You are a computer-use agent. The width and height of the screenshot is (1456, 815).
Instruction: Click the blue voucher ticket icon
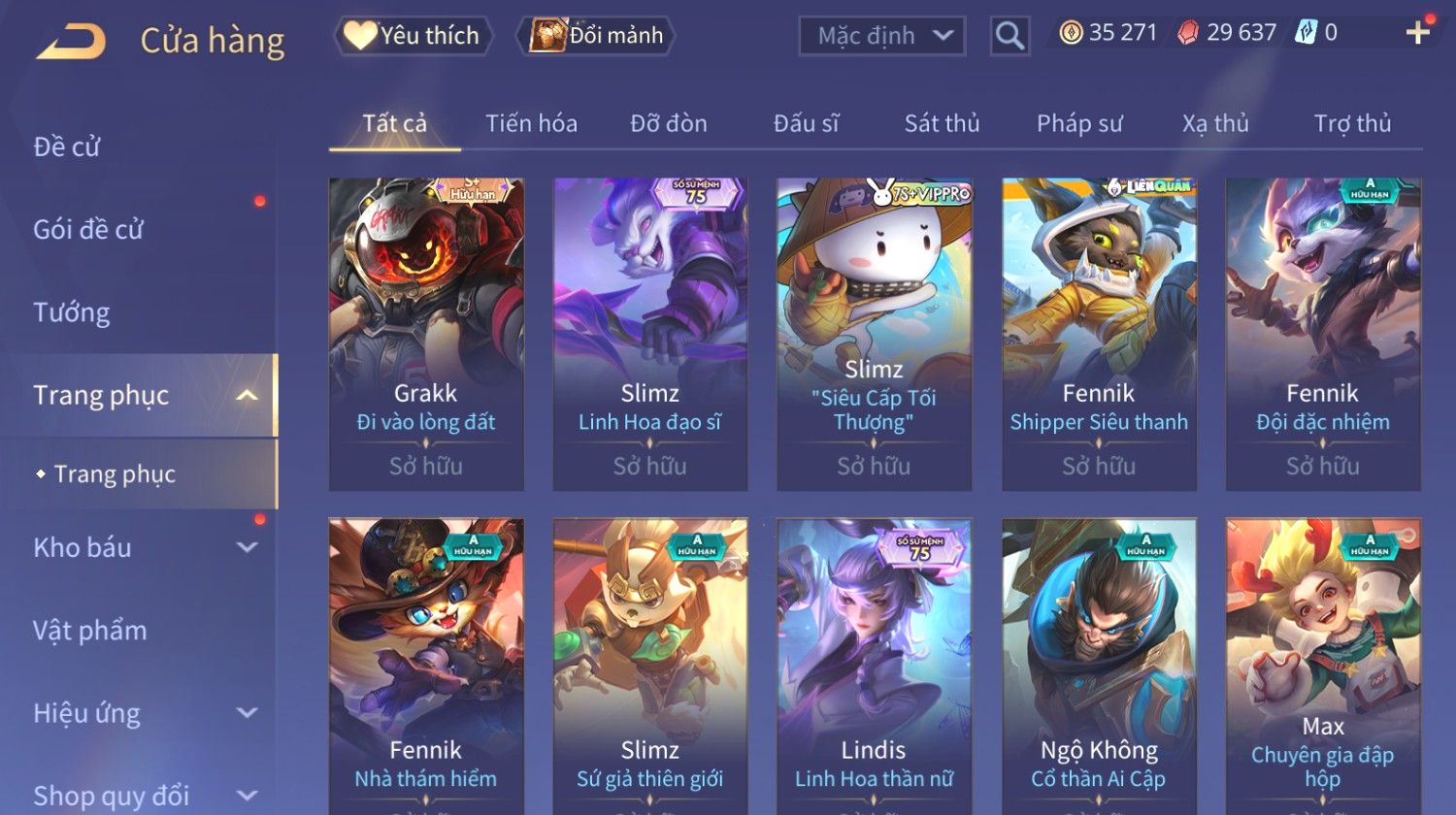pyautogui.click(x=1306, y=33)
